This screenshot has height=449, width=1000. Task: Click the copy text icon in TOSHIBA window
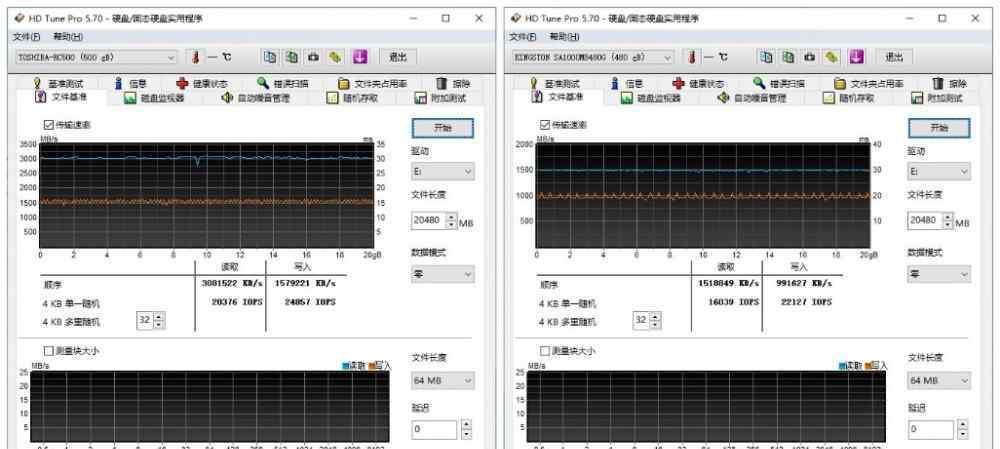270,57
